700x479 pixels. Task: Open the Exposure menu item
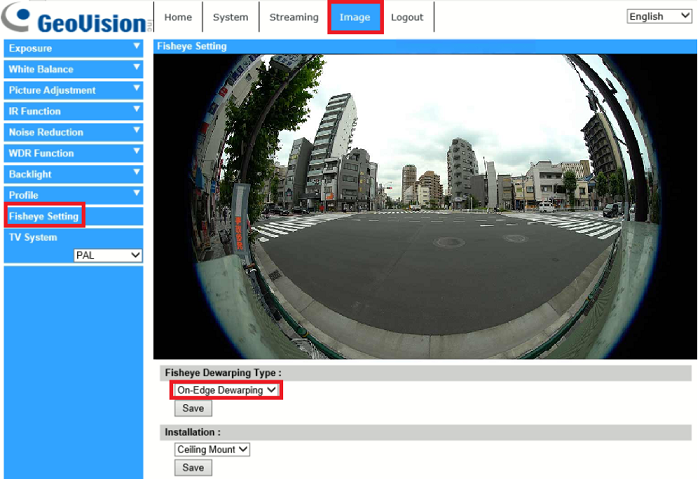(x=73, y=48)
